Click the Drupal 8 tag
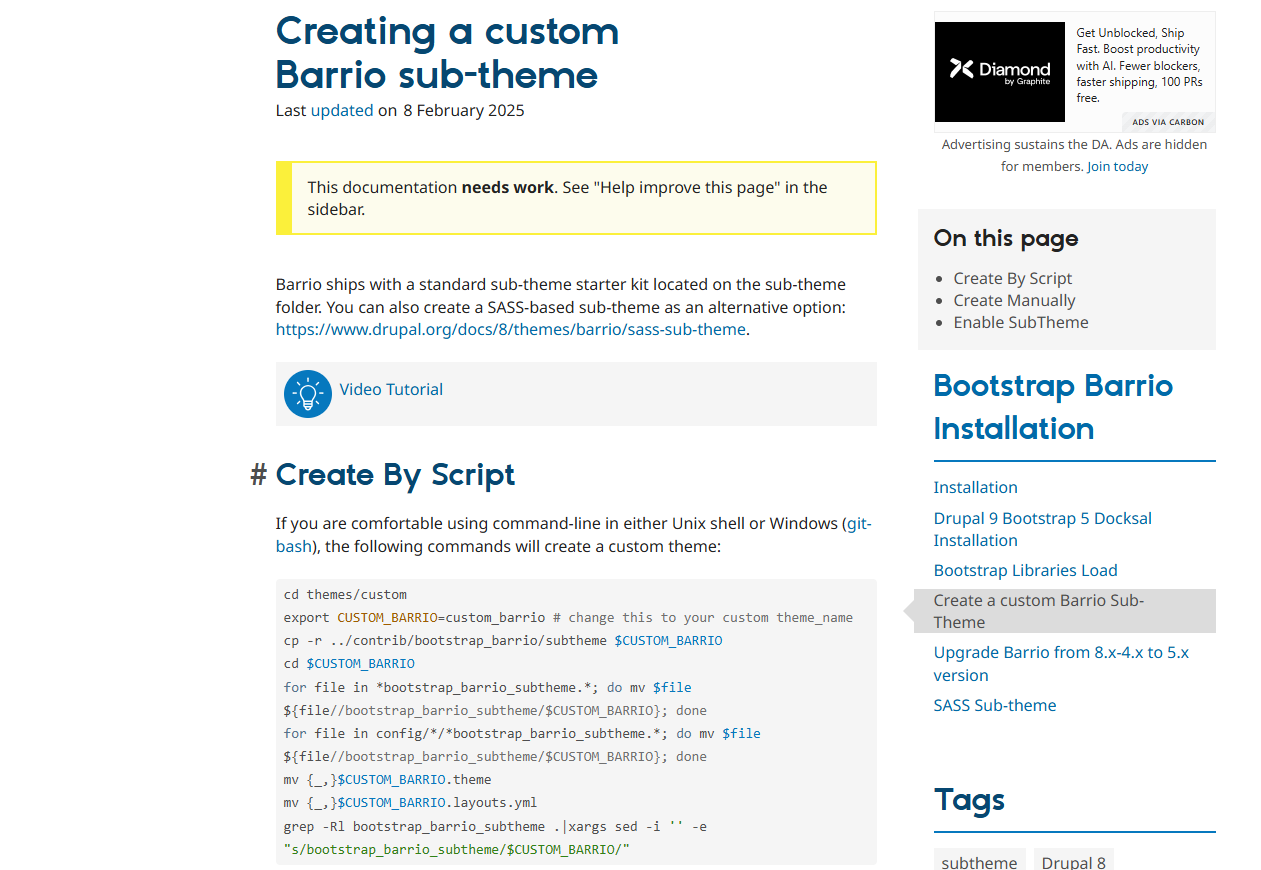The height and width of the screenshot is (870, 1261). coord(1074,861)
